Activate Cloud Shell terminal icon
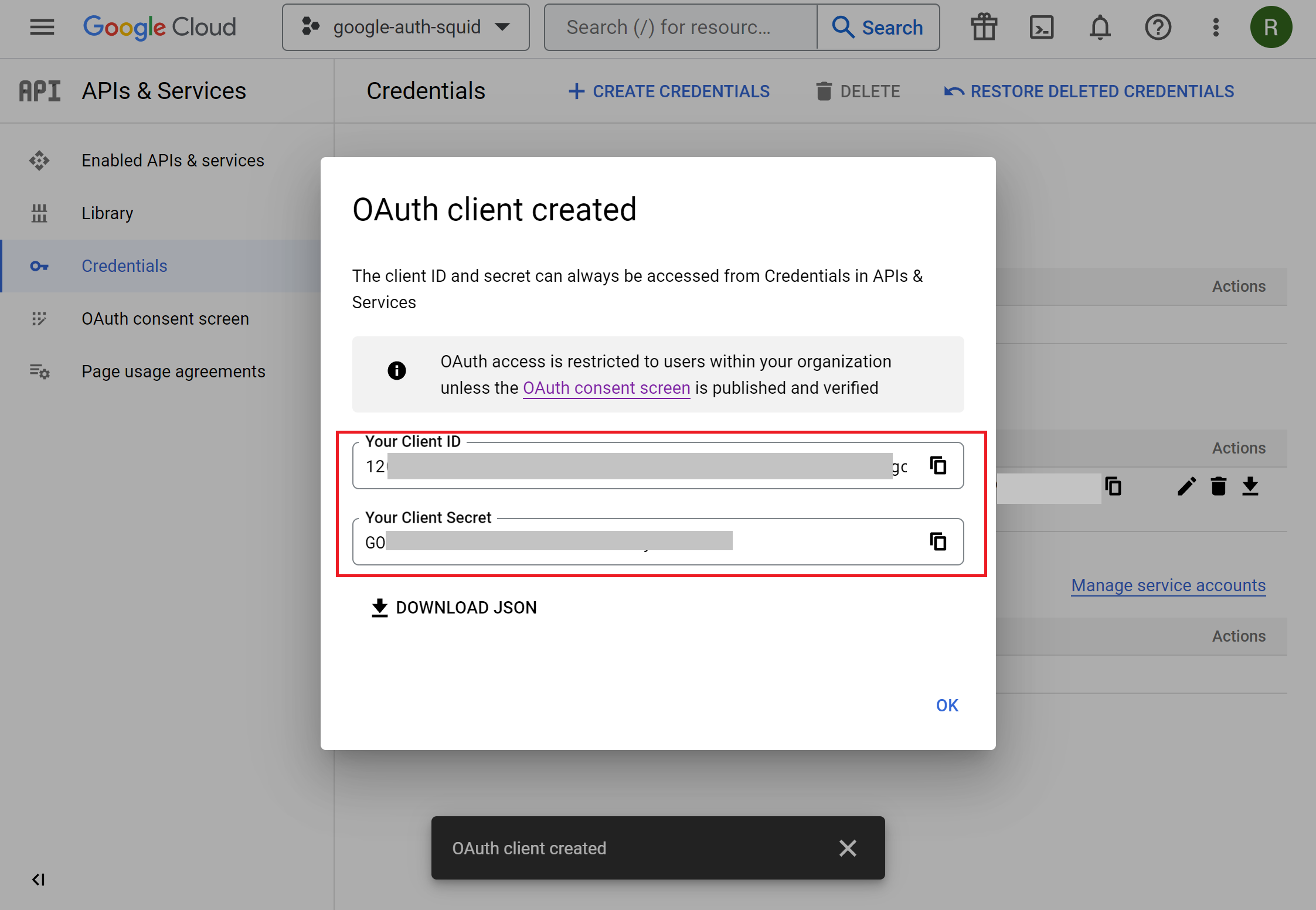 point(1042,28)
